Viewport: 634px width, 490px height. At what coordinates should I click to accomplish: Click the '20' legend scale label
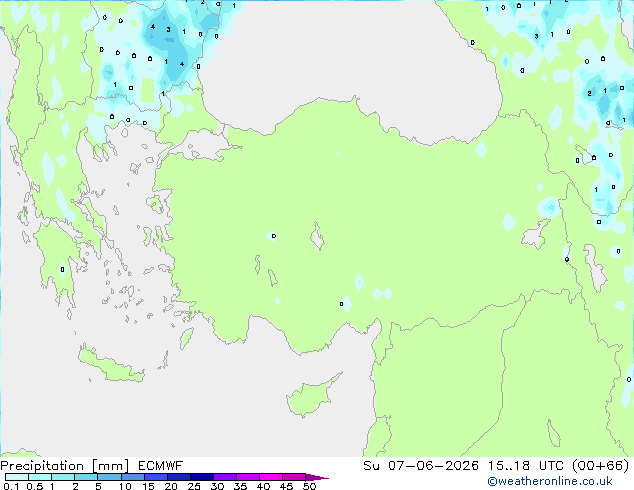[171, 486]
